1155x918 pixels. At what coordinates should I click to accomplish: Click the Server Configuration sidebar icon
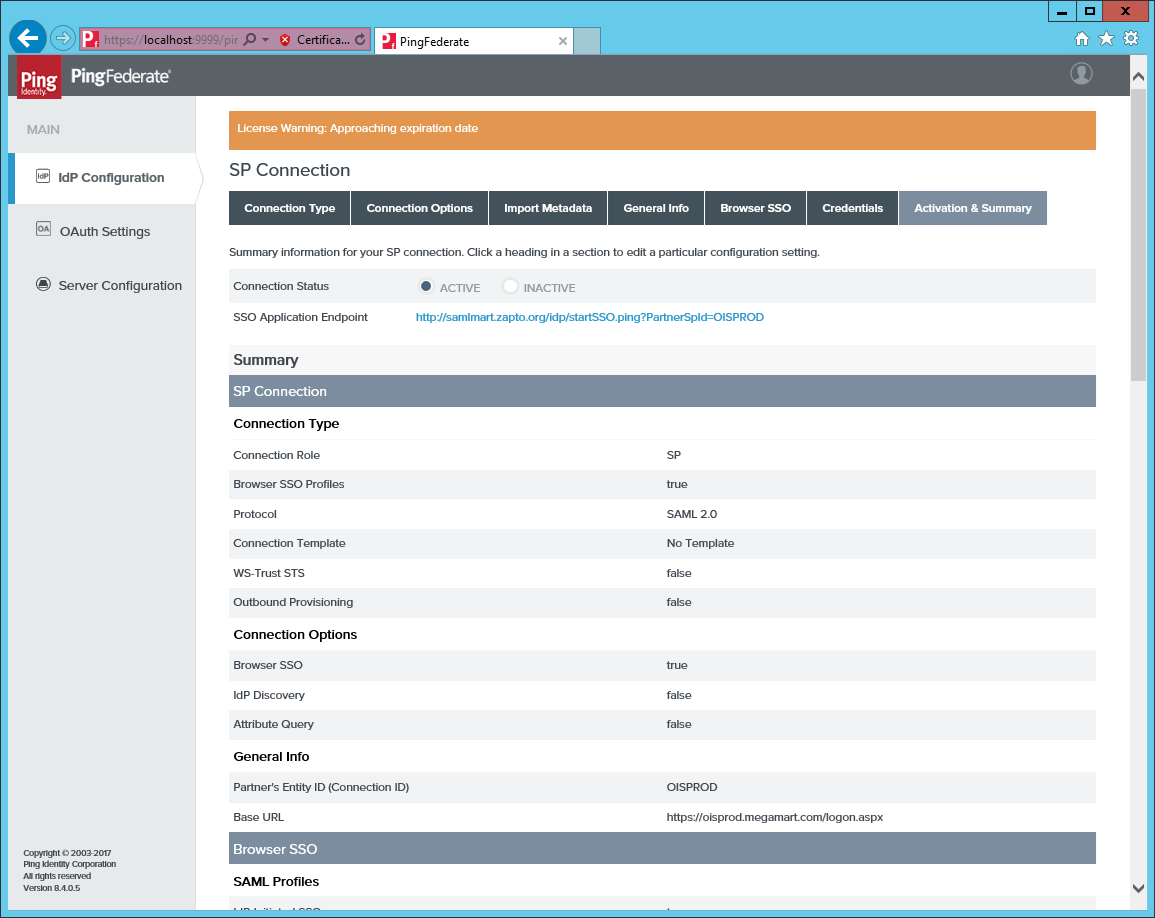[43, 284]
